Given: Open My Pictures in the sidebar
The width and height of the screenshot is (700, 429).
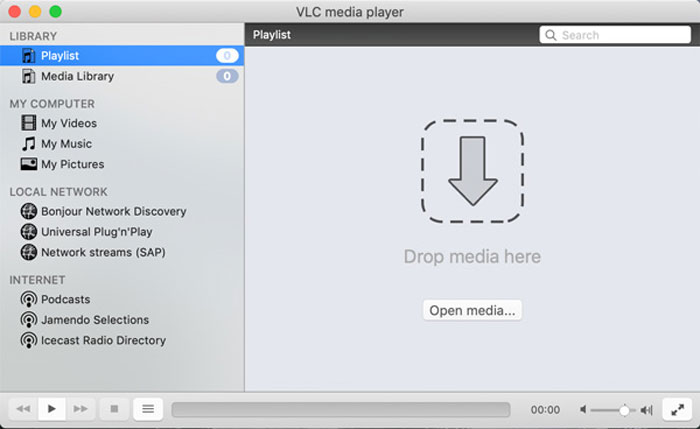Looking at the screenshot, I should click(x=73, y=164).
